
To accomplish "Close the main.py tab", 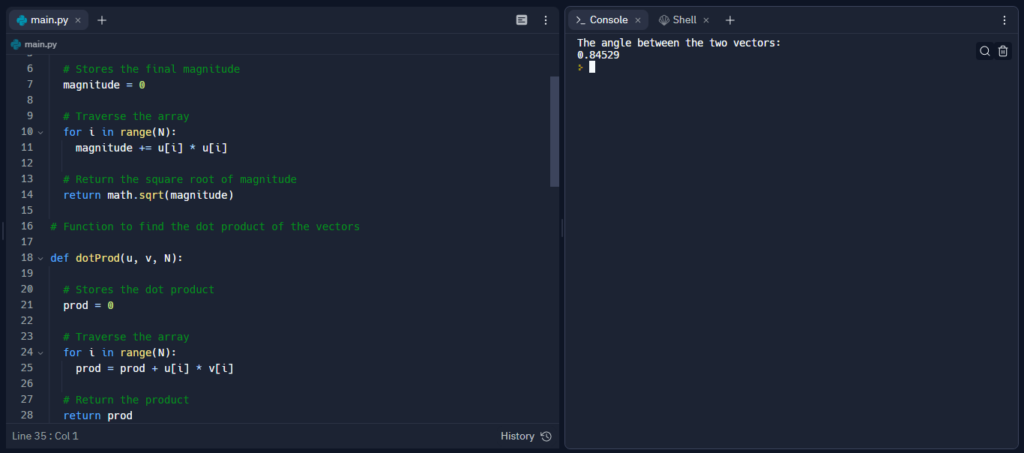I will pyautogui.click(x=78, y=20).
